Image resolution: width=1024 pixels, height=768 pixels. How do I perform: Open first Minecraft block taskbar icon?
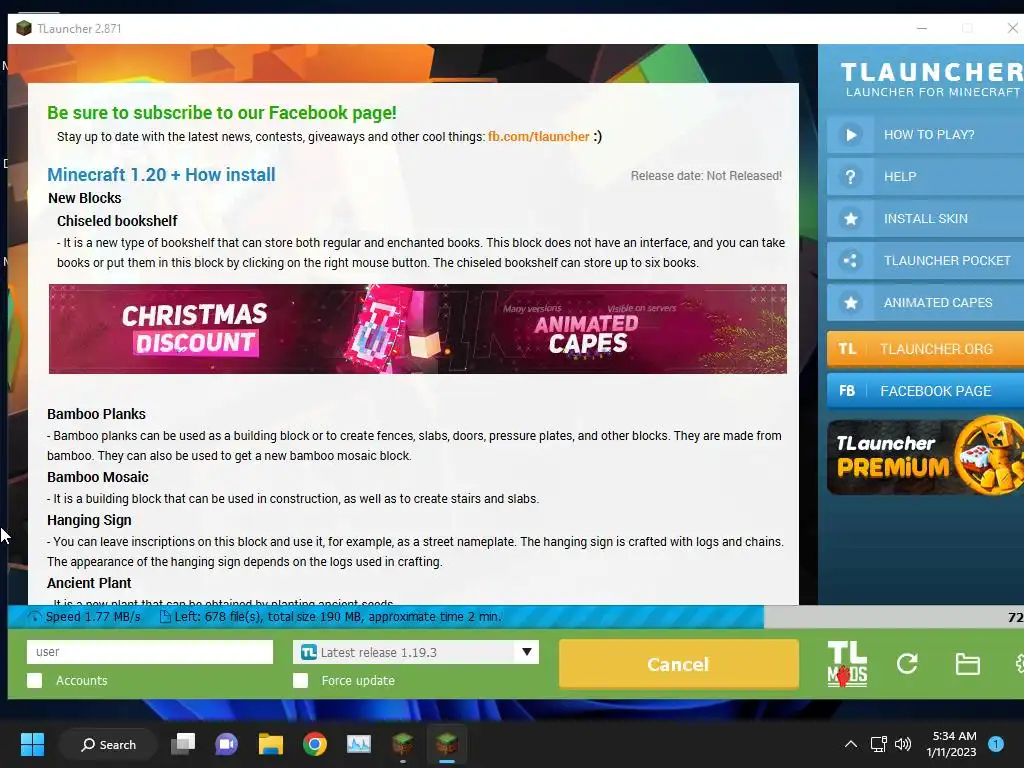[403, 744]
